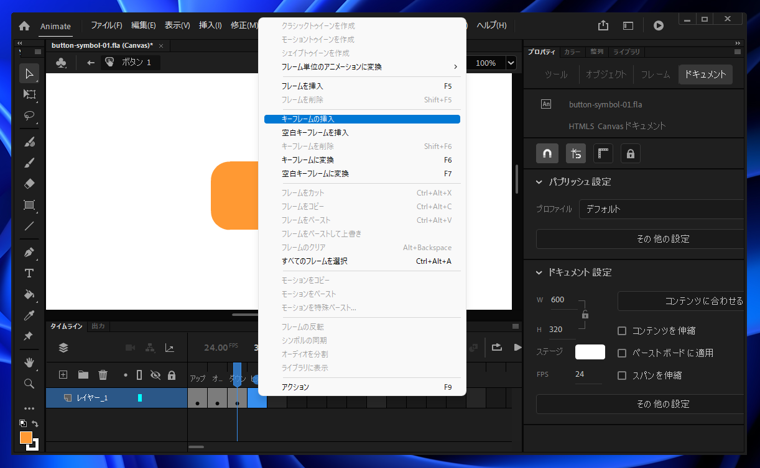Select the Line tool

coord(29,226)
